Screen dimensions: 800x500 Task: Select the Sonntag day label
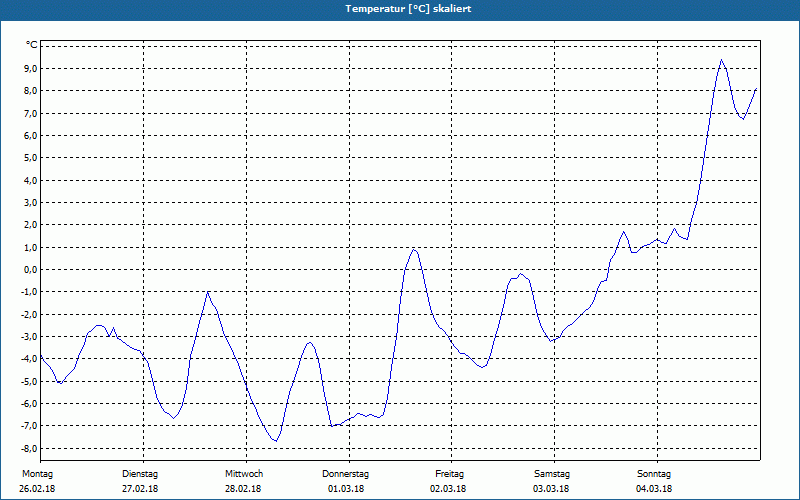(654, 474)
